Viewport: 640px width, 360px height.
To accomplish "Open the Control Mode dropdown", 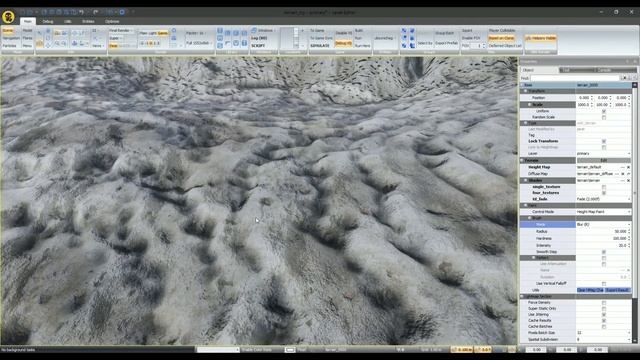I will [603, 212].
